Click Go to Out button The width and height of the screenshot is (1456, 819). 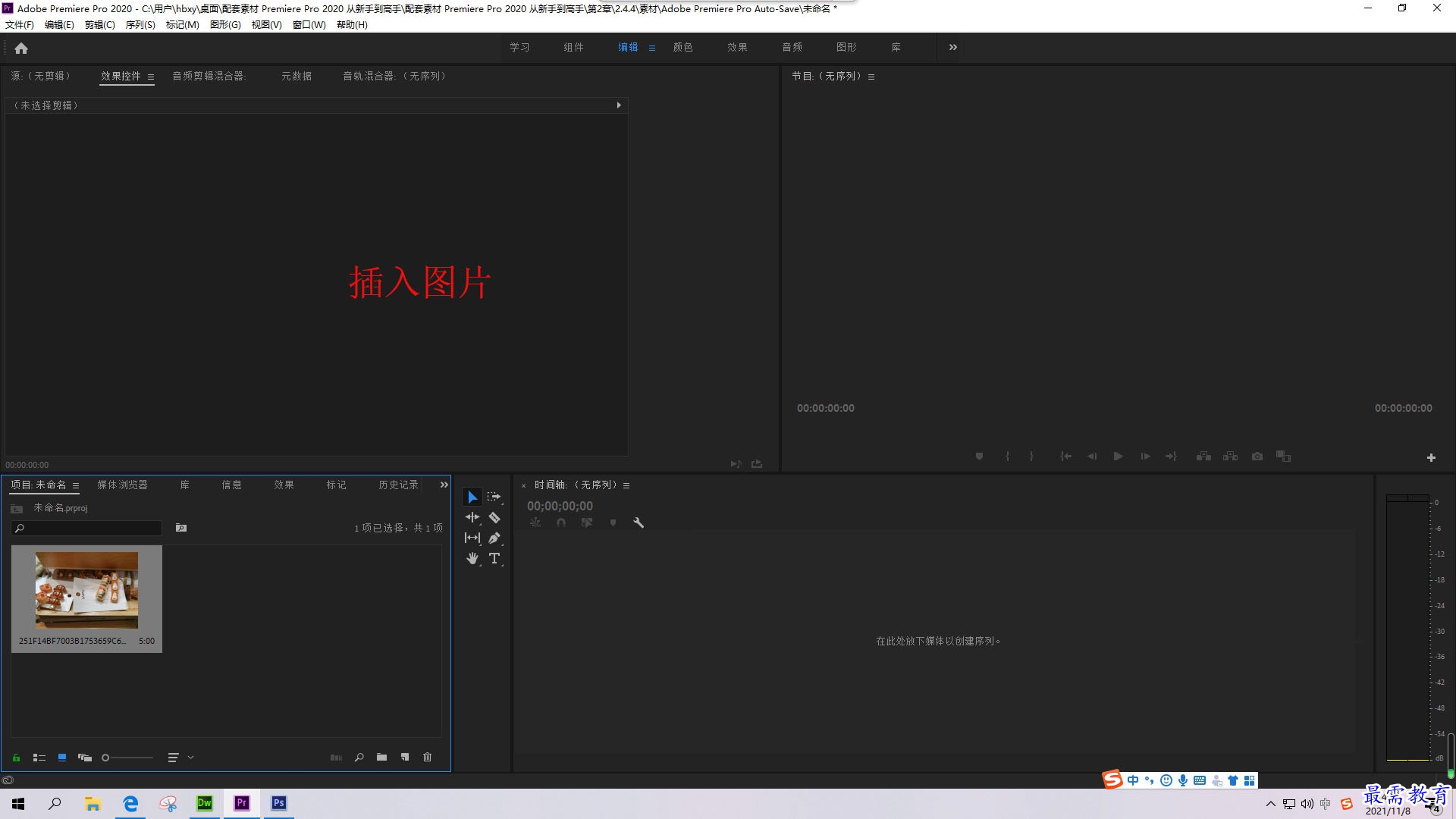(1172, 457)
